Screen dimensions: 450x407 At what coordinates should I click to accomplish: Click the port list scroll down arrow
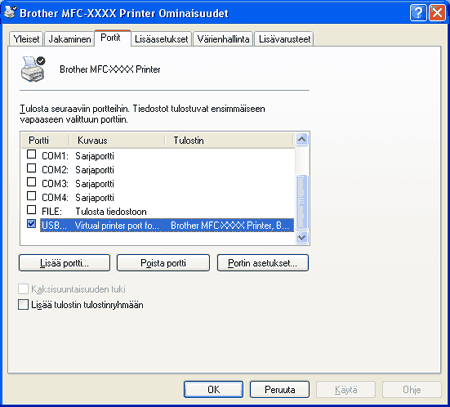302,237
